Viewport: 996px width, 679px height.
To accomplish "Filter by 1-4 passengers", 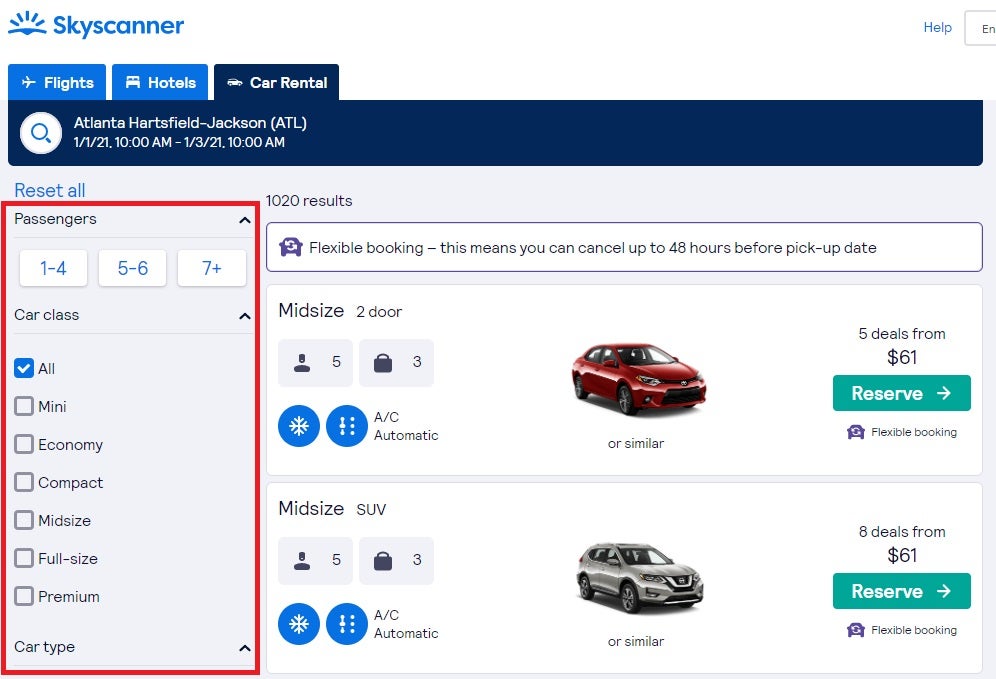I will coord(53,268).
